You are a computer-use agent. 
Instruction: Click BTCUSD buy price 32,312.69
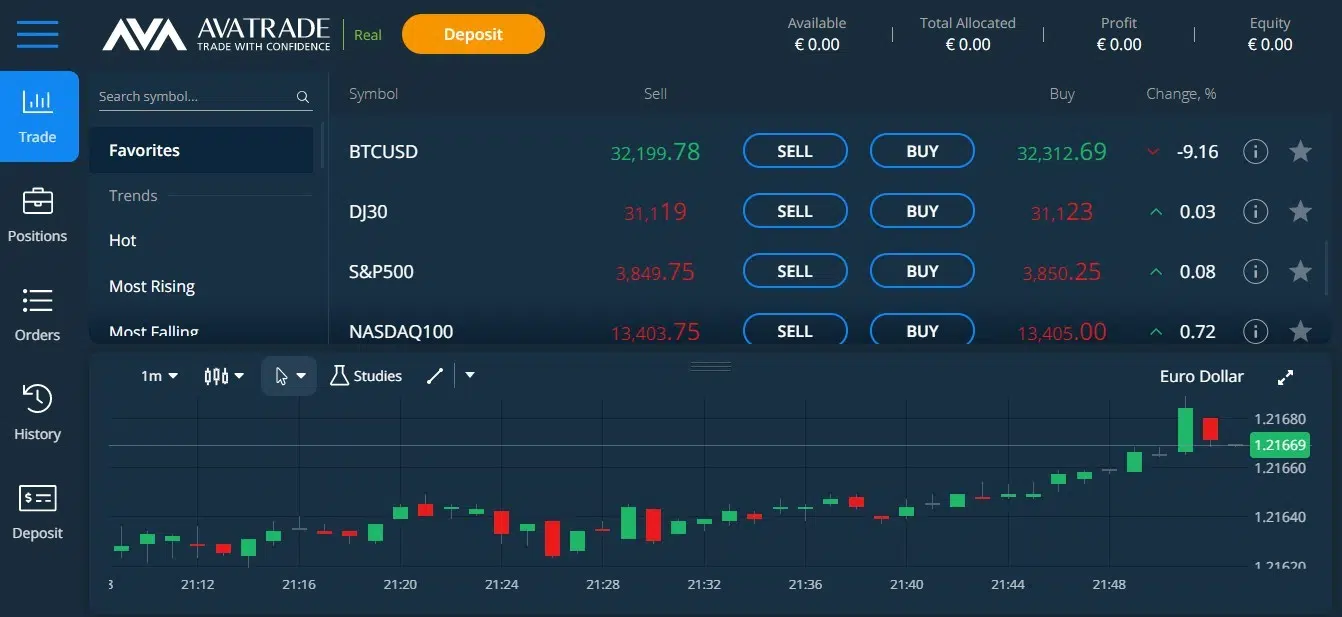[x=1062, y=152]
